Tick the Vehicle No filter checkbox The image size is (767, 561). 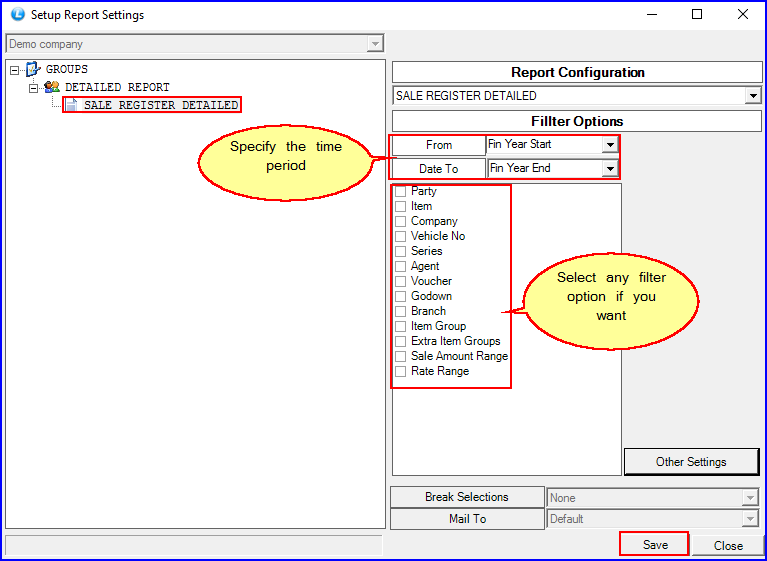click(401, 236)
